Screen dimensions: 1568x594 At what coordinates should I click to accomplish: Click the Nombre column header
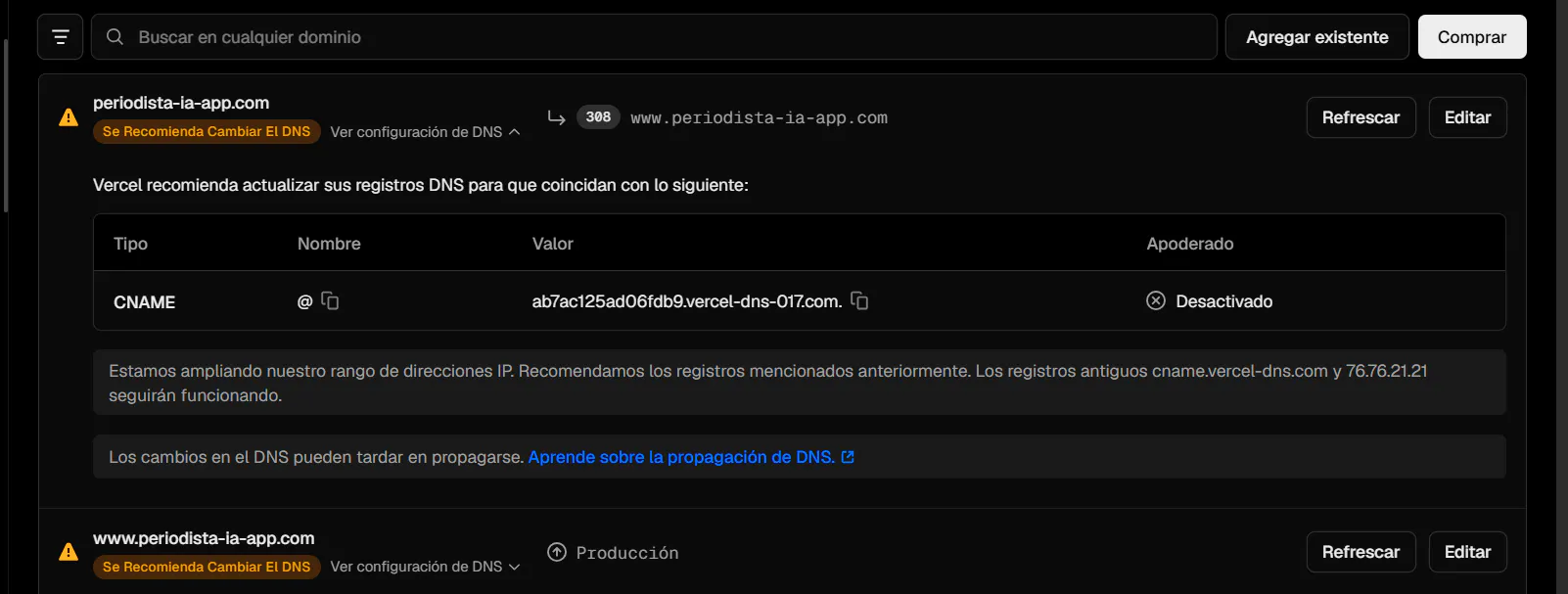coord(329,244)
